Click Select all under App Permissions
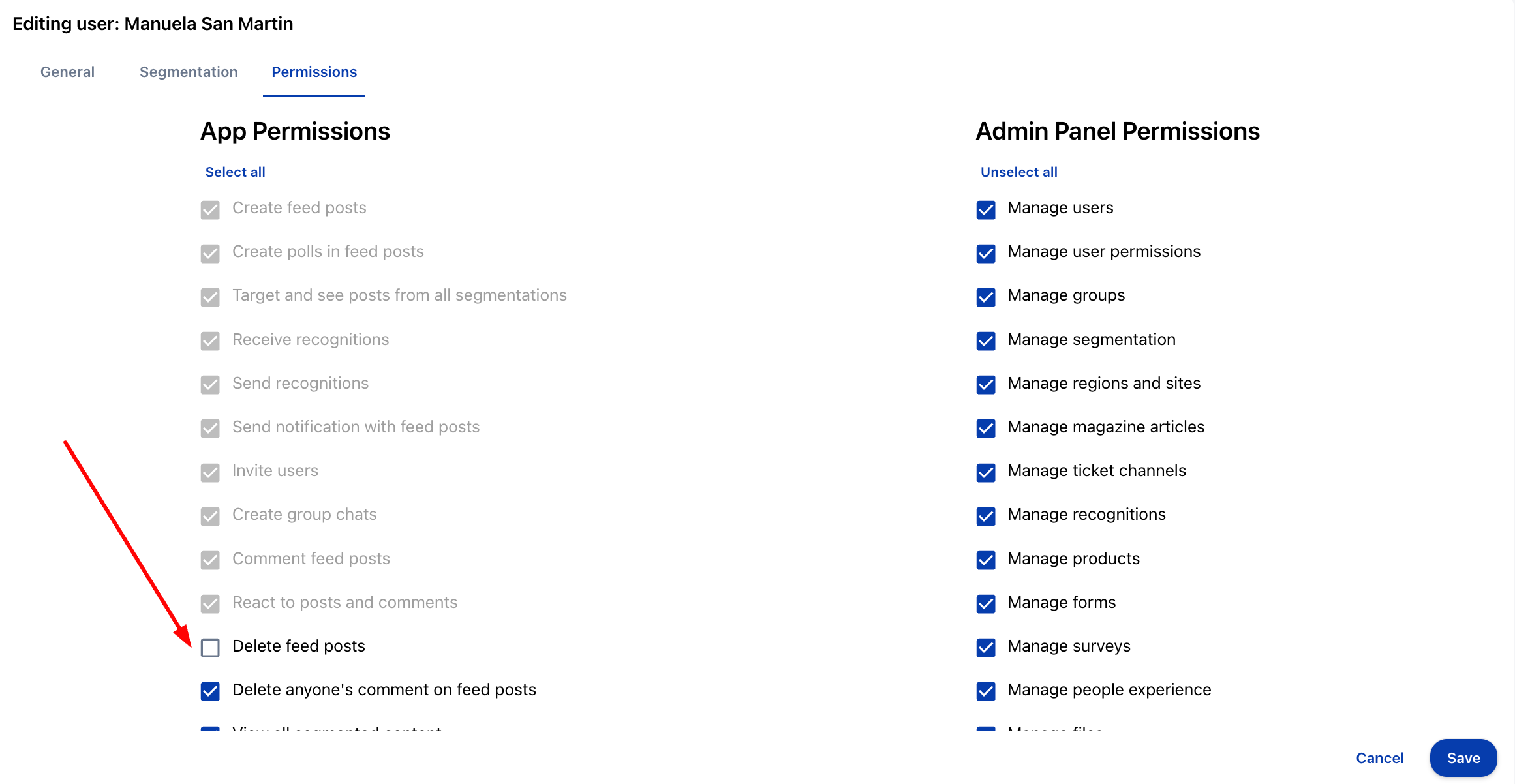This screenshot has width=1515, height=784. tap(235, 172)
